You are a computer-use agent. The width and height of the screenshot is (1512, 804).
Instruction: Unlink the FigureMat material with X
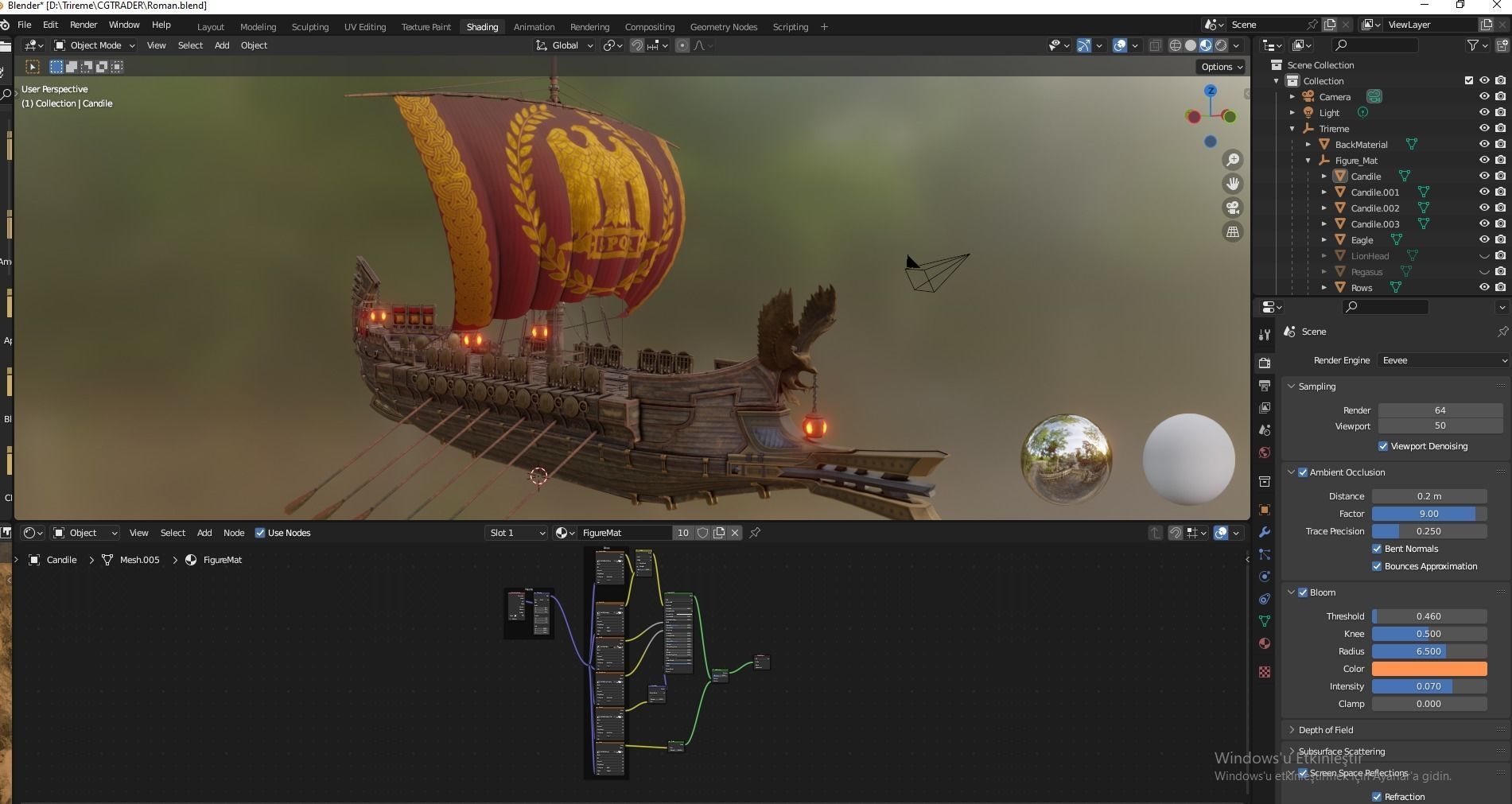735,533
